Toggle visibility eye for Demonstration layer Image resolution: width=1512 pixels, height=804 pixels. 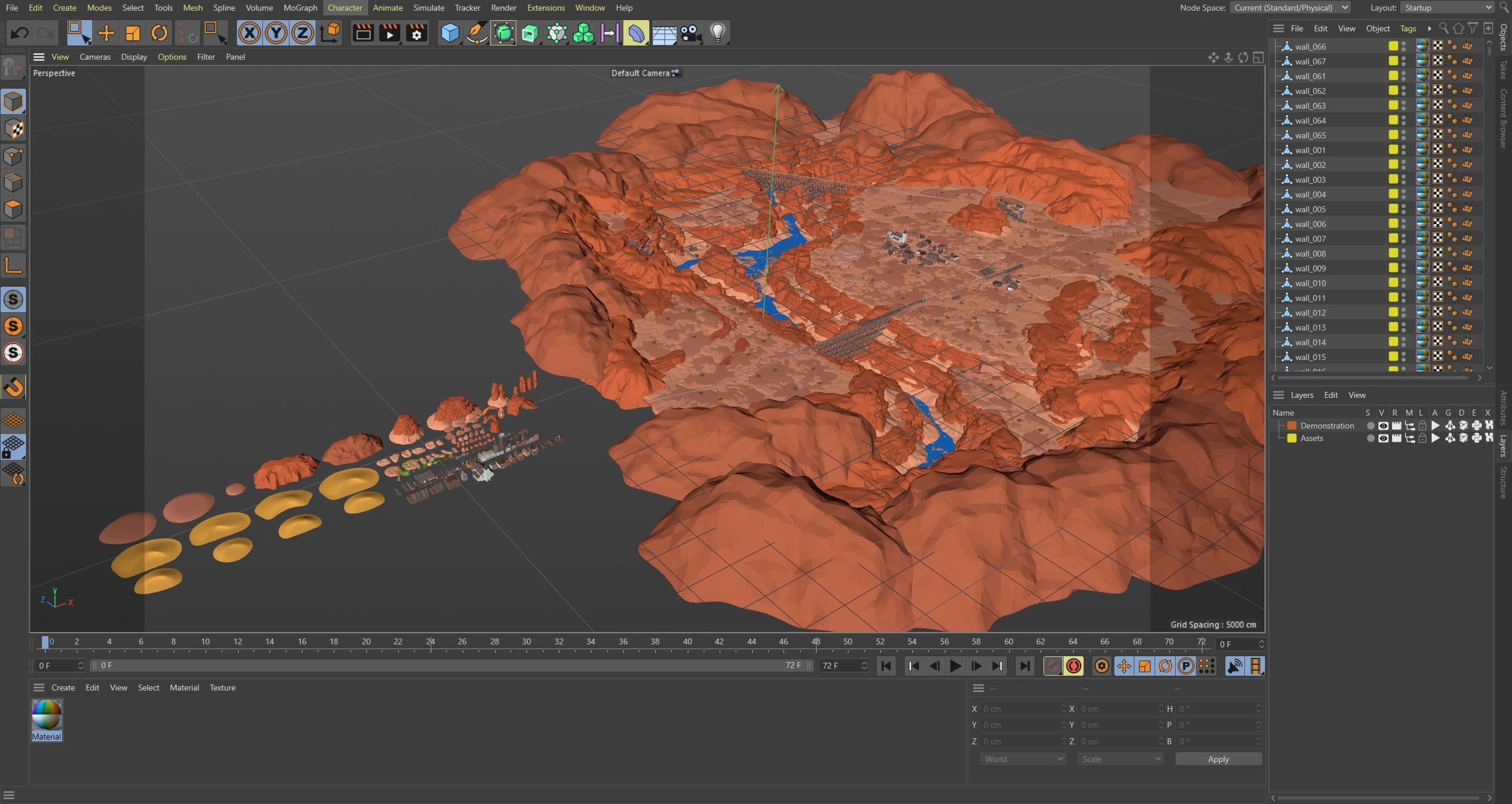[x=1383, y=426]
